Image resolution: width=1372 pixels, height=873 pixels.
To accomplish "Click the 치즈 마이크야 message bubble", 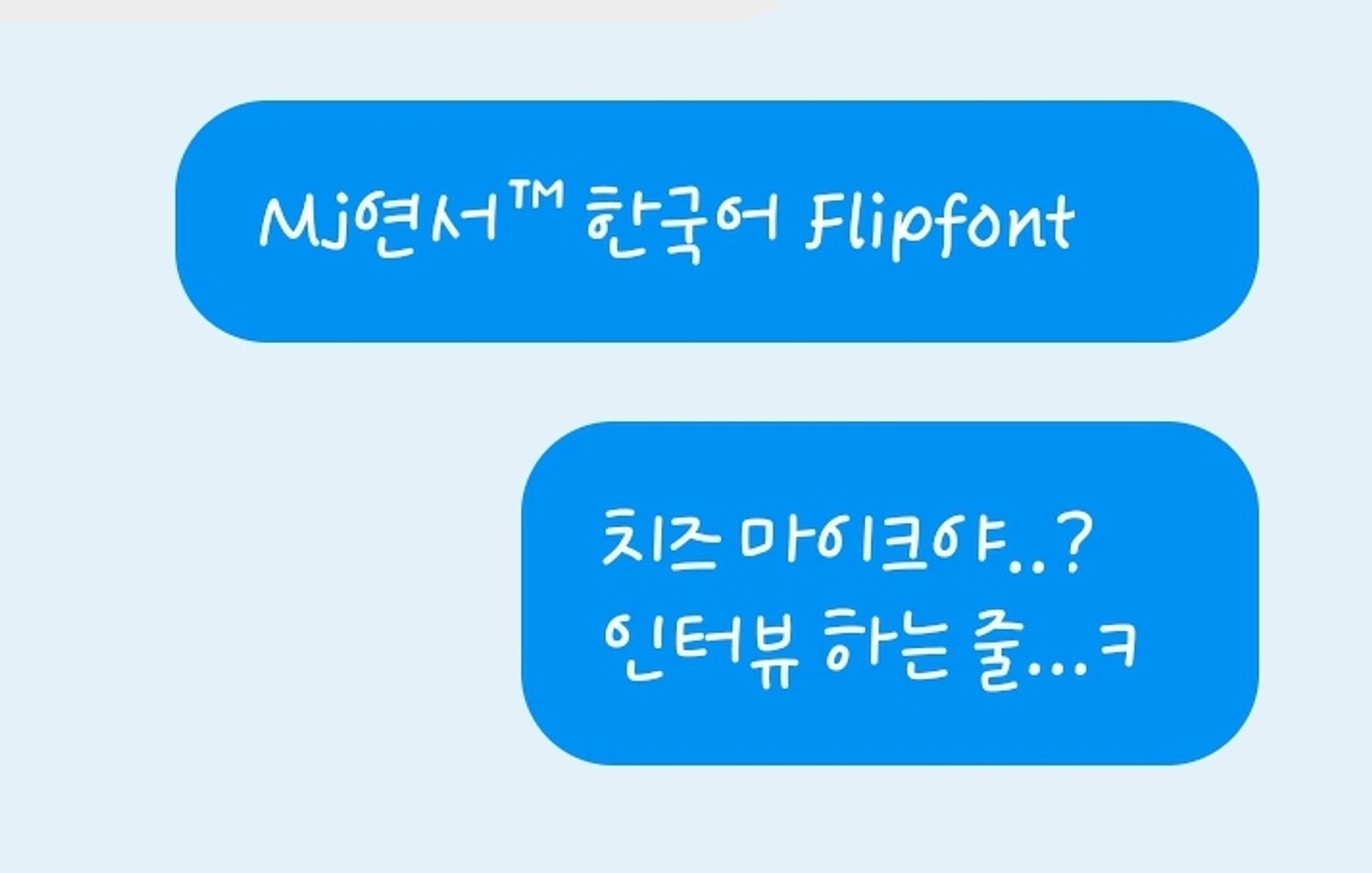I will tap(890, 593).
